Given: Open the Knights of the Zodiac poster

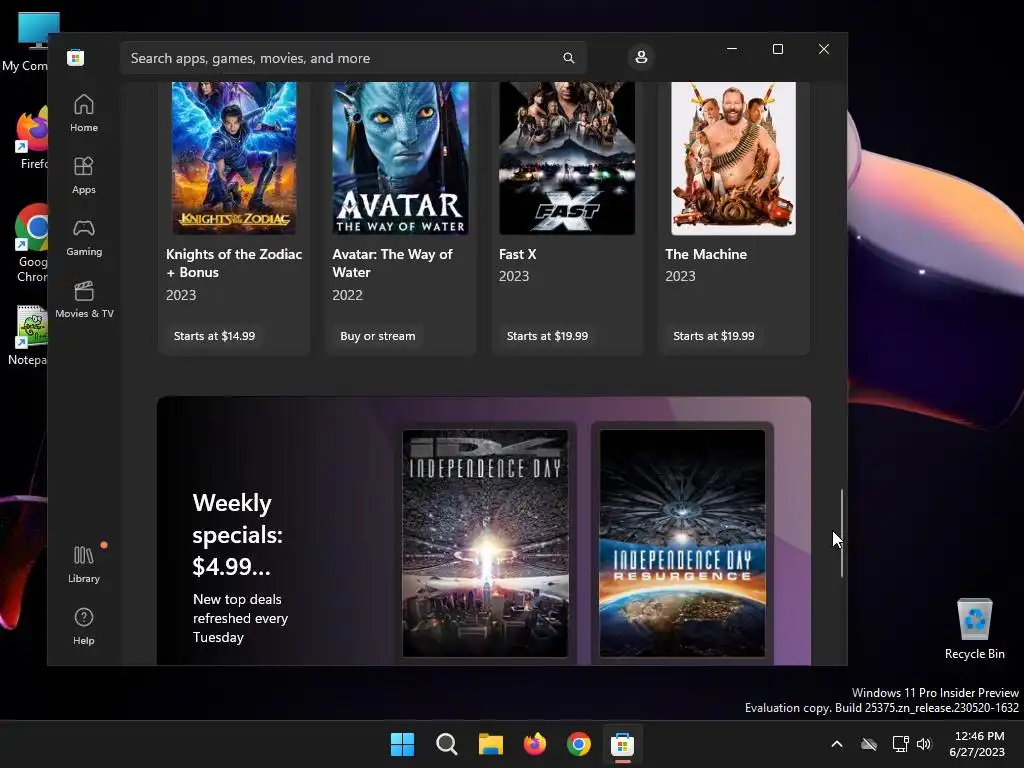Looking at the screenshot, I should pos(234,158).
